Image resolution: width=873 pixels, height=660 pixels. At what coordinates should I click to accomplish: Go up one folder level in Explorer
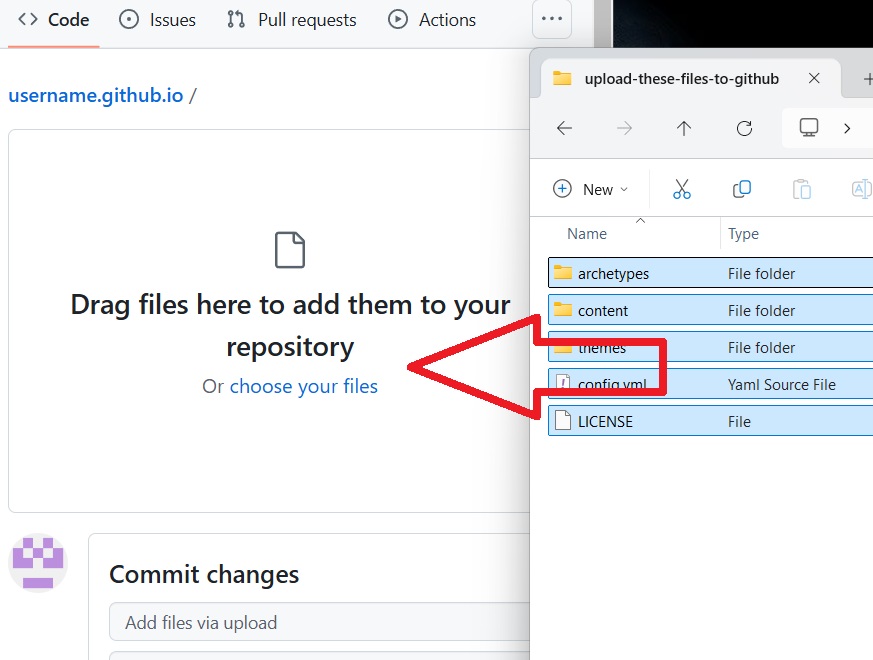click(684, 129)
